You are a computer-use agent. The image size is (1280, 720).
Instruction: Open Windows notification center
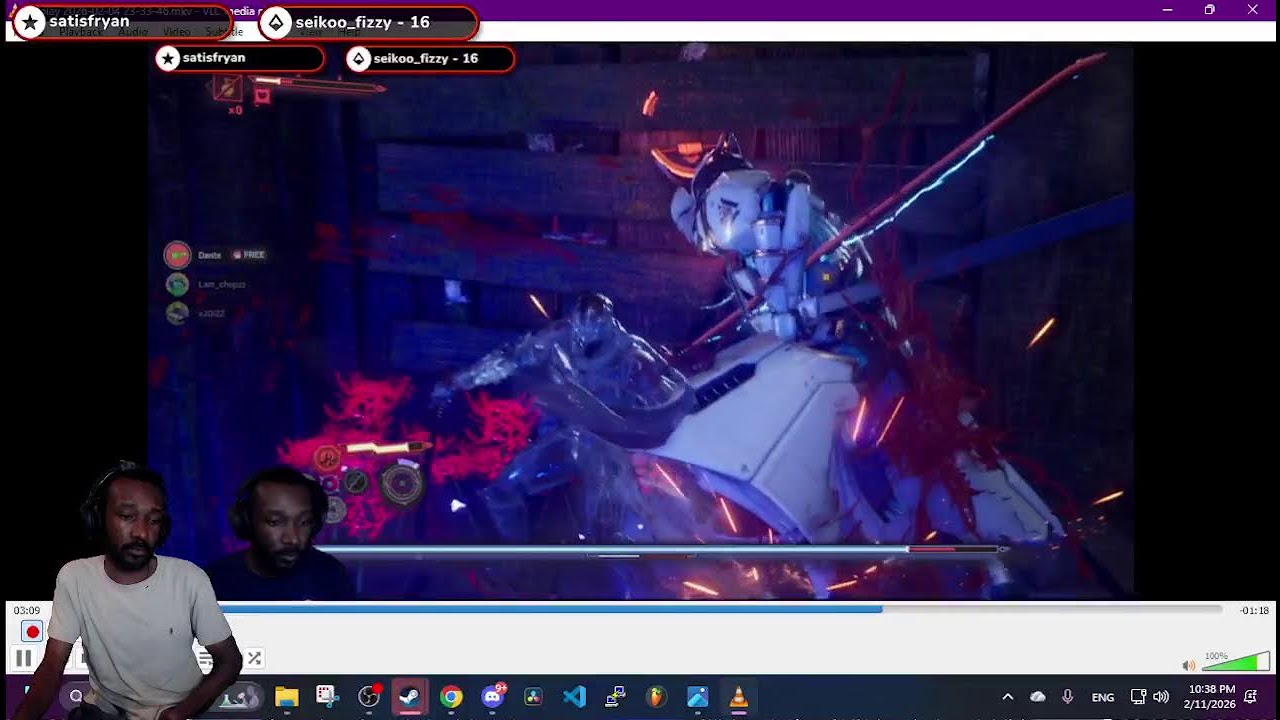coord(1251,697)
